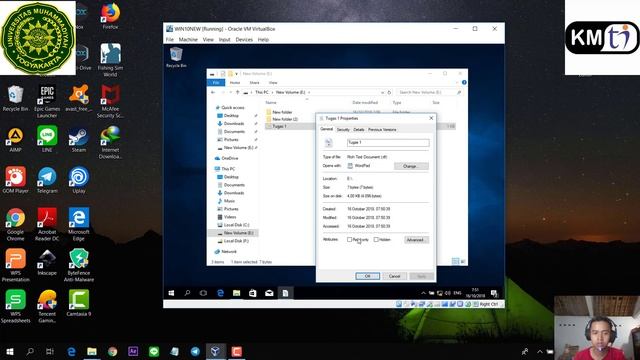Click Explorer help question mark icon
This screenshot has width=640, height=360.
click(x=464, y=82)
